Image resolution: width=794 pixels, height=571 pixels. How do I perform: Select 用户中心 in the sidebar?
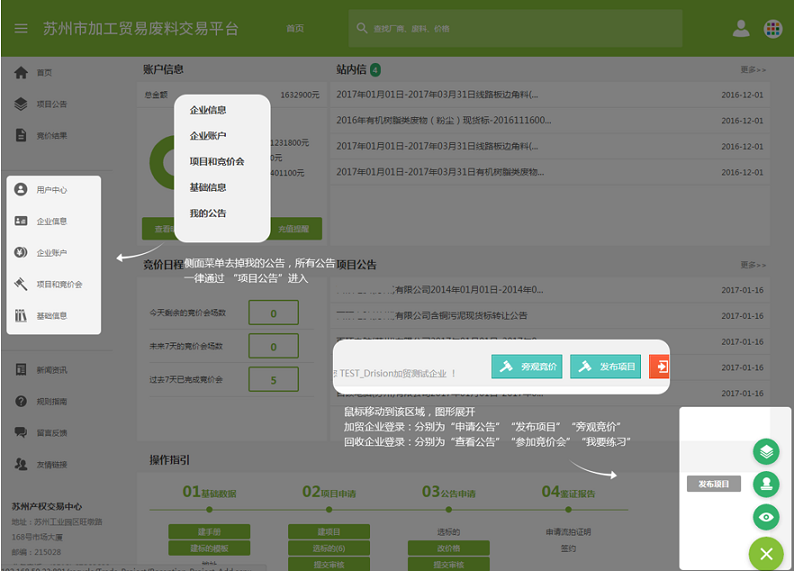click(x=52, y=189)
